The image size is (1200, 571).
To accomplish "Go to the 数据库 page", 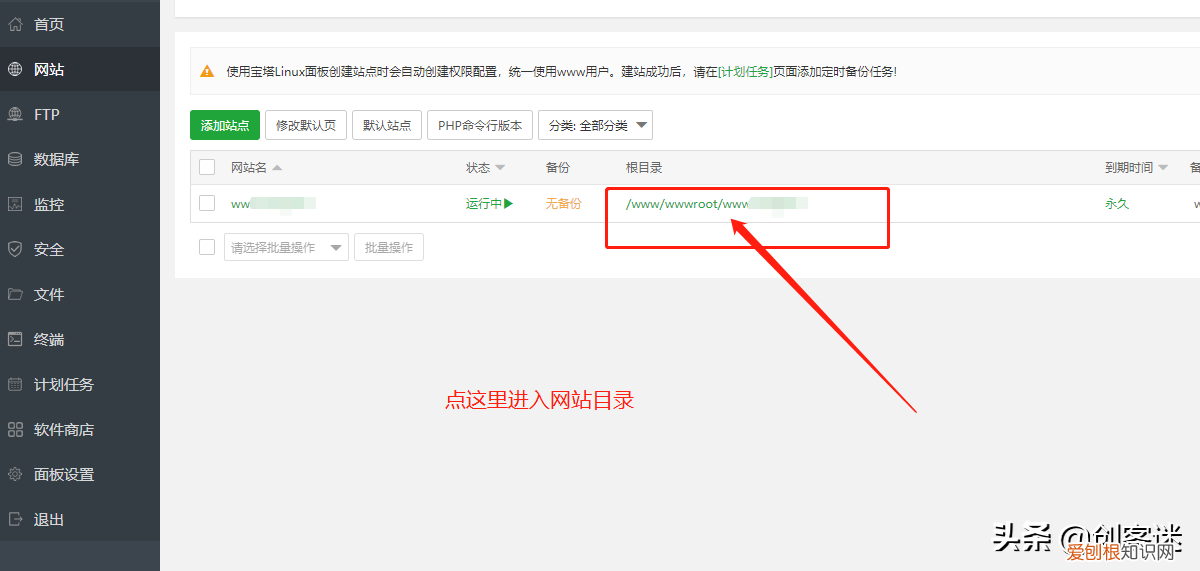I will 57,159.
